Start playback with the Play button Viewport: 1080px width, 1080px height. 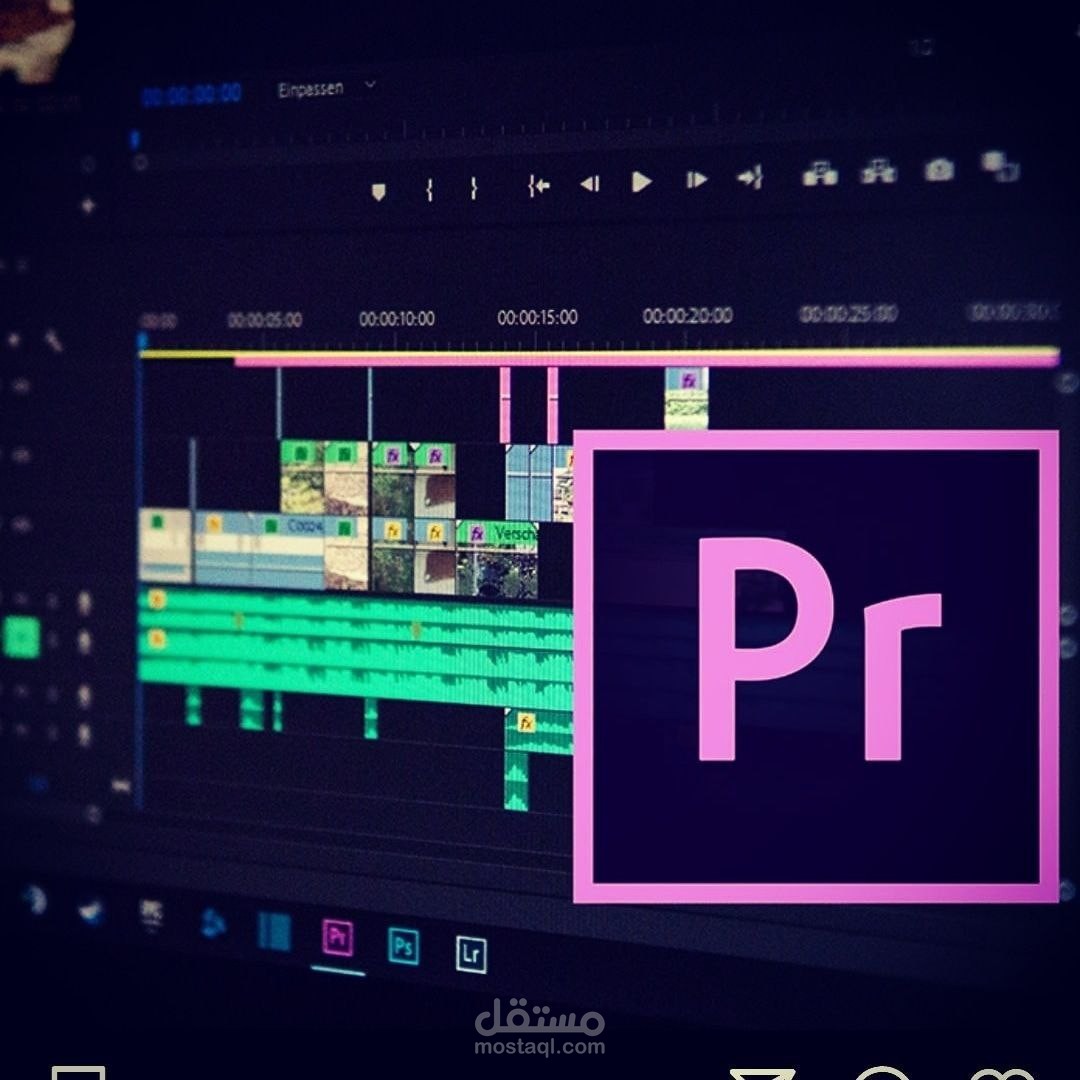[x=641, y=182]
